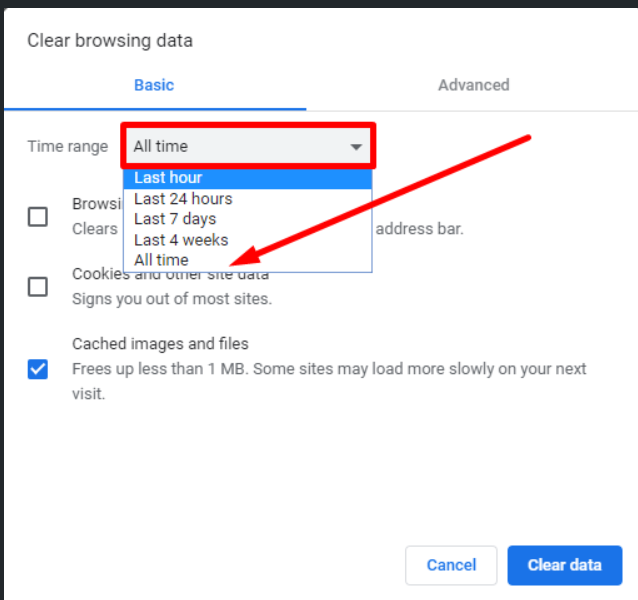638x600 pixels.
Task: Click the Clear browsing data dialog title
Action: click(x=110, y=41)
